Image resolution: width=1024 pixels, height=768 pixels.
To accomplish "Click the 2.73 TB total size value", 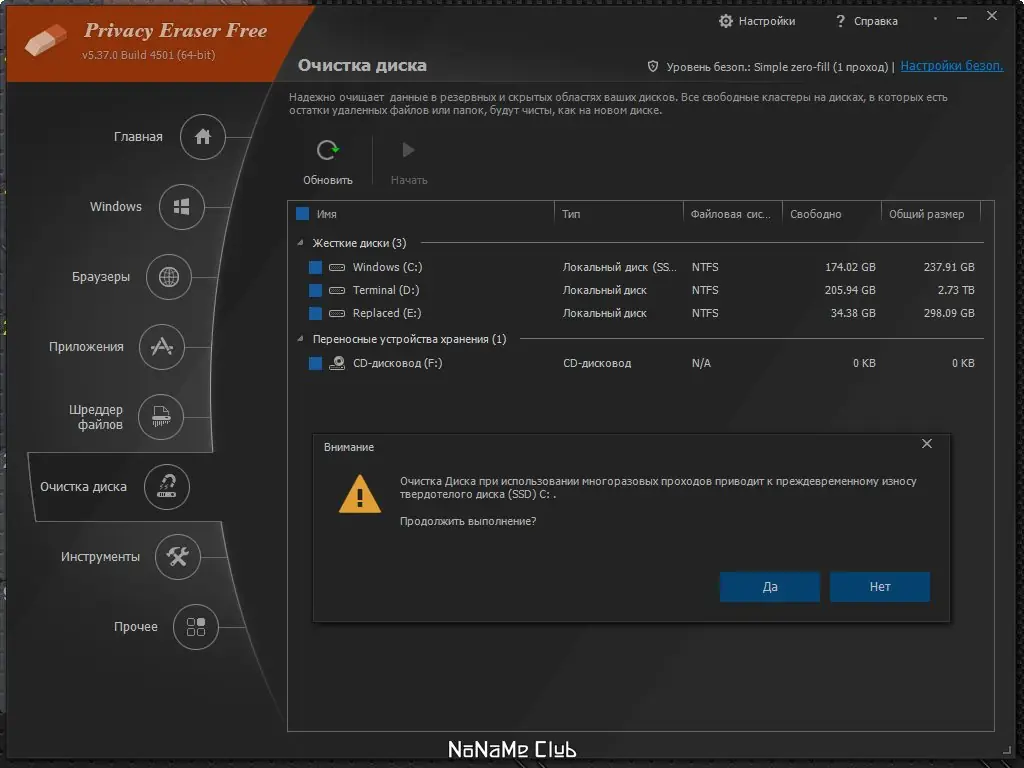I will coord(956,290).
